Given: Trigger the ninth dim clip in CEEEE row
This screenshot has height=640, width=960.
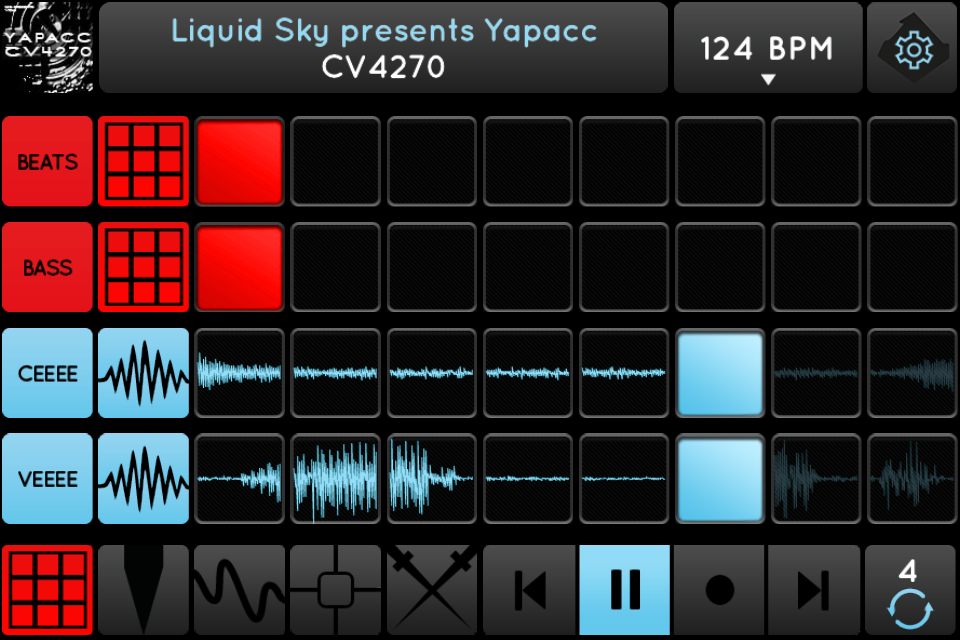Looking at the screenshot, I should click(816, 373).
